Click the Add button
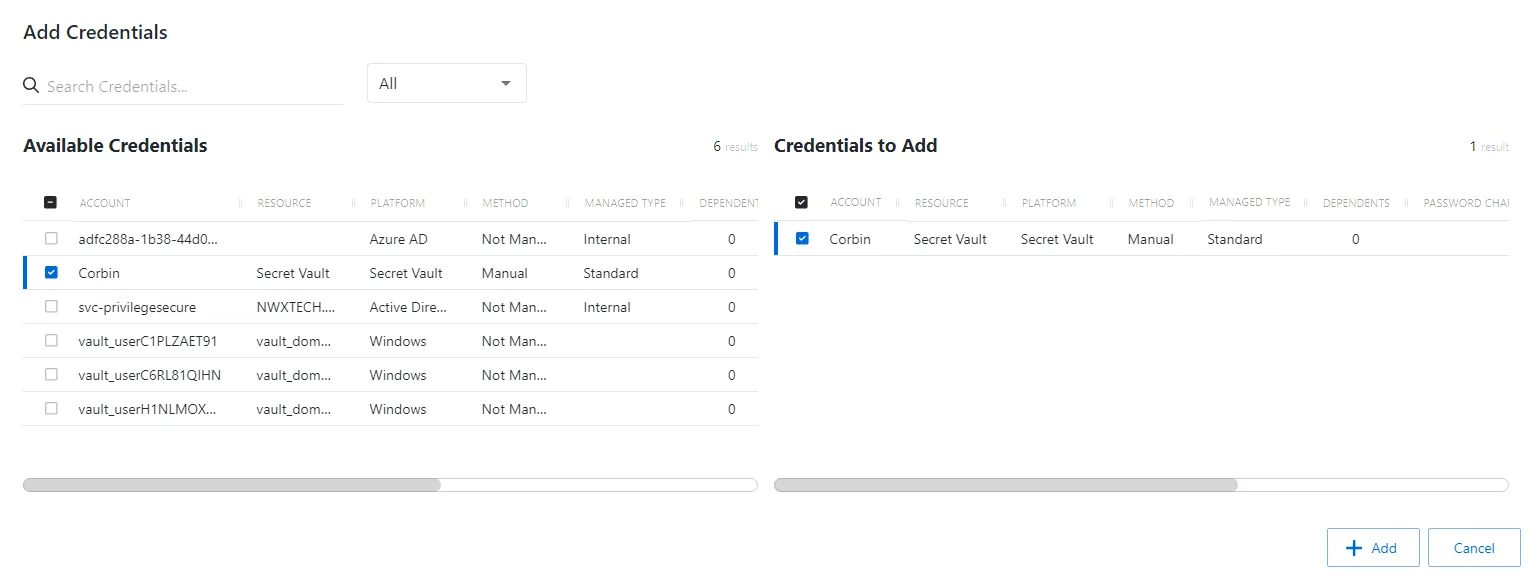This screenshot has height=582, width=1532. pos(1373,548)
